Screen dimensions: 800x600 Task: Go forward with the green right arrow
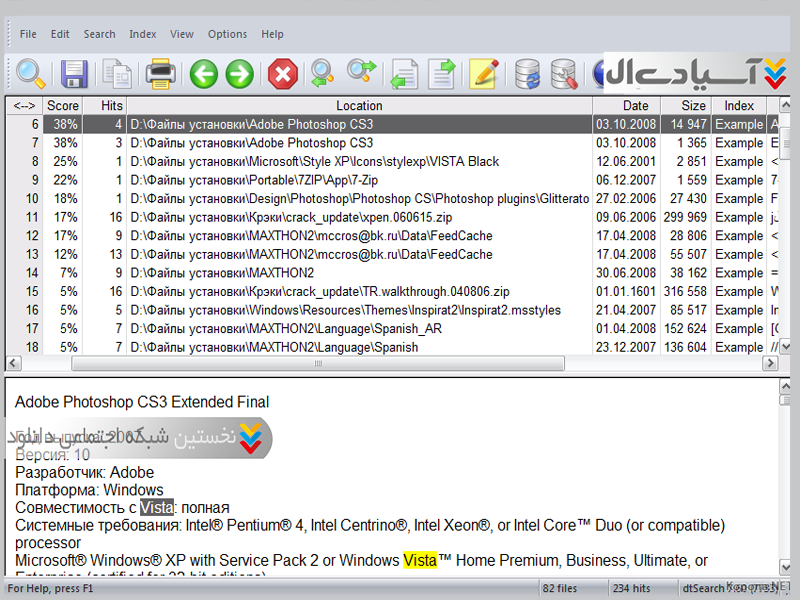point(239,73)
